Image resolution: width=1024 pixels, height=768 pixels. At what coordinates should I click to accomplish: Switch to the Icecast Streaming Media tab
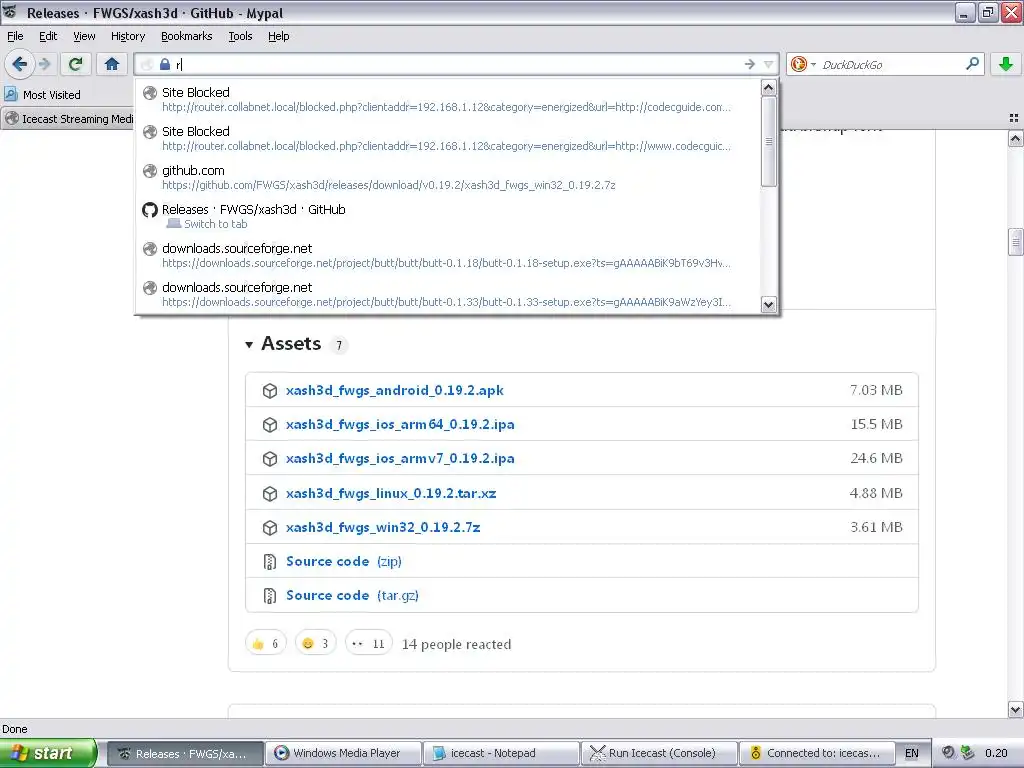click(x=68, y=119)
